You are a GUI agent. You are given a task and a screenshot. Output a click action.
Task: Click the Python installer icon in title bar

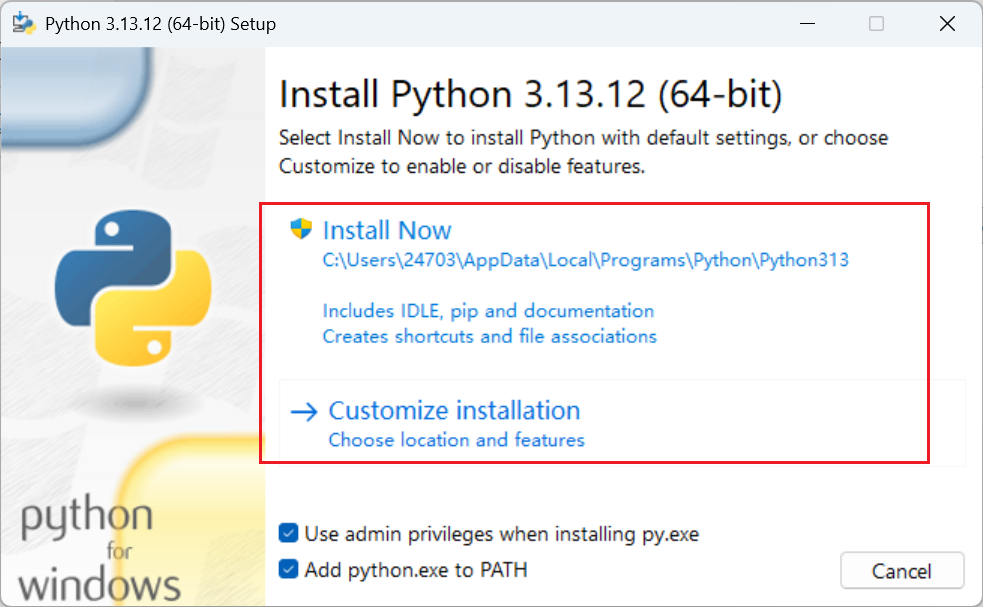[x=24, y=23]
